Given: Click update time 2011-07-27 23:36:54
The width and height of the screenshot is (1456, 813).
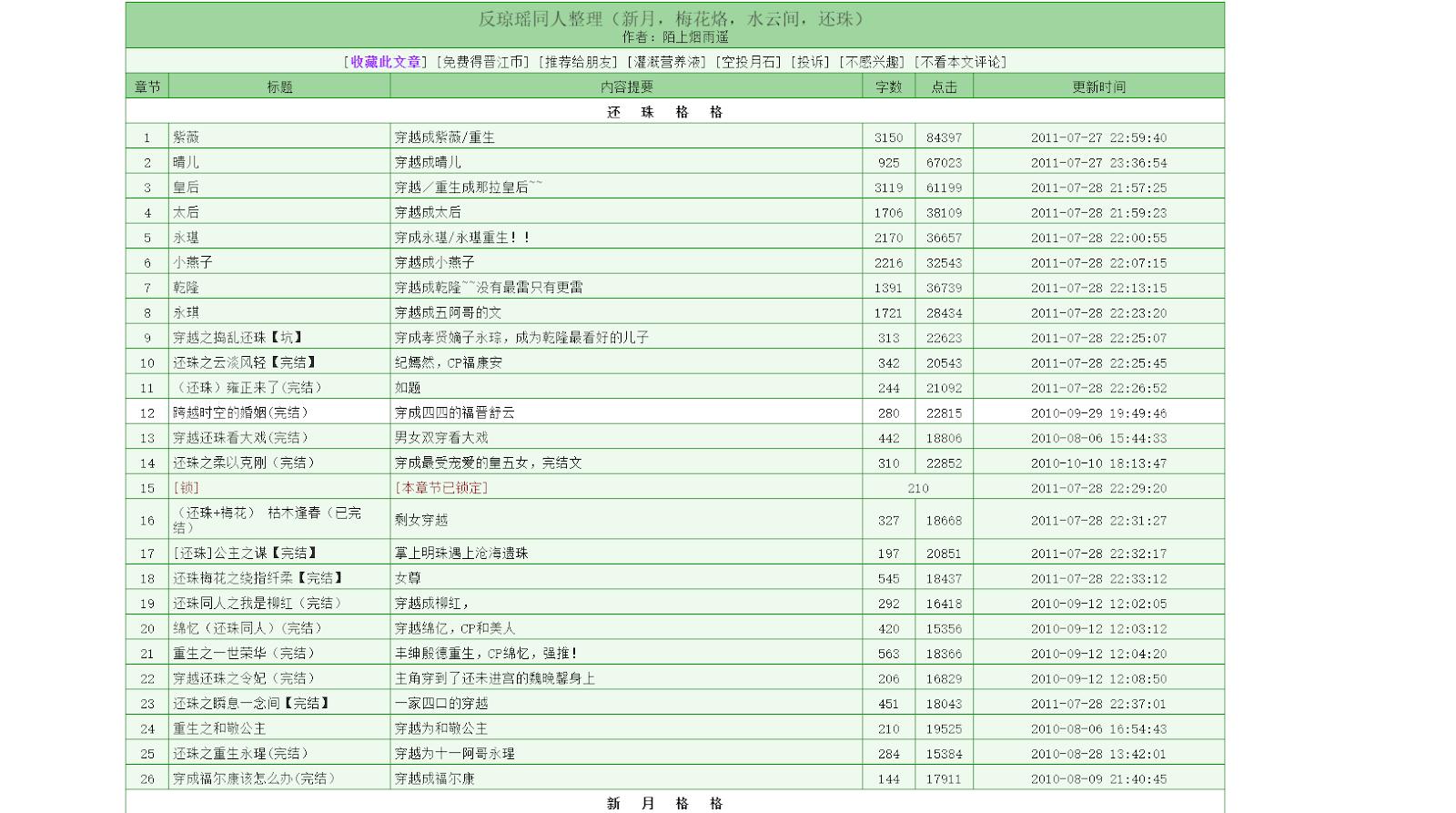Looking at the screenshot, I should [x=1099, y=163].
